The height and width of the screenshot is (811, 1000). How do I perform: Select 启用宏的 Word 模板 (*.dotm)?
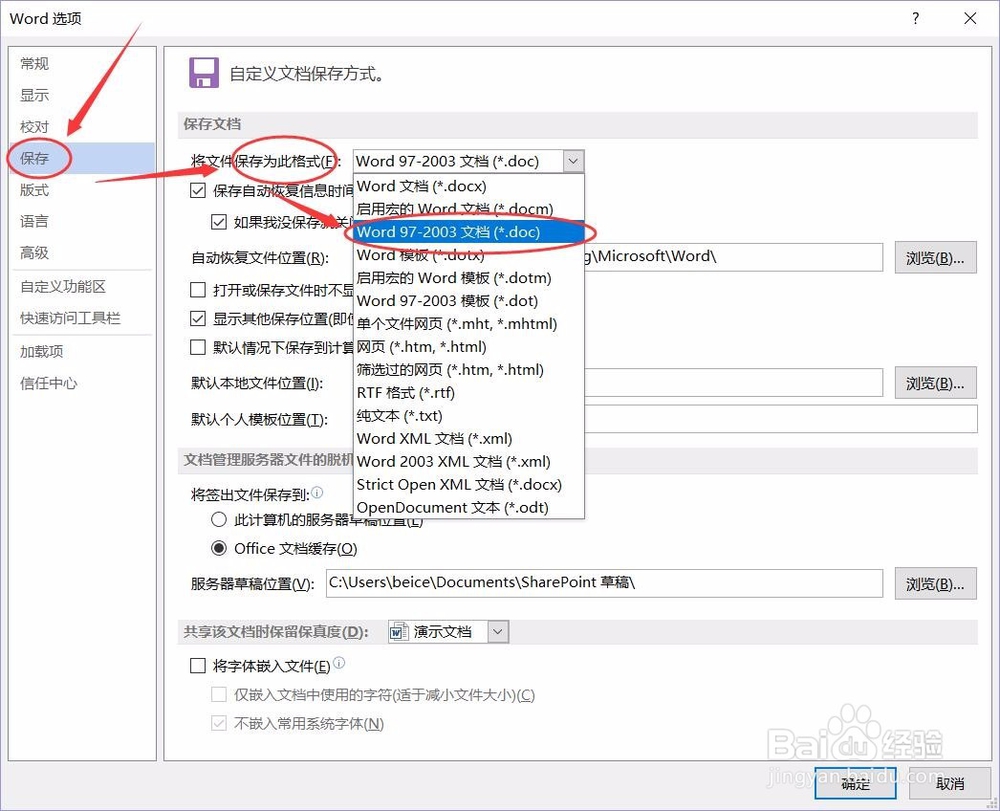(469, 278)
